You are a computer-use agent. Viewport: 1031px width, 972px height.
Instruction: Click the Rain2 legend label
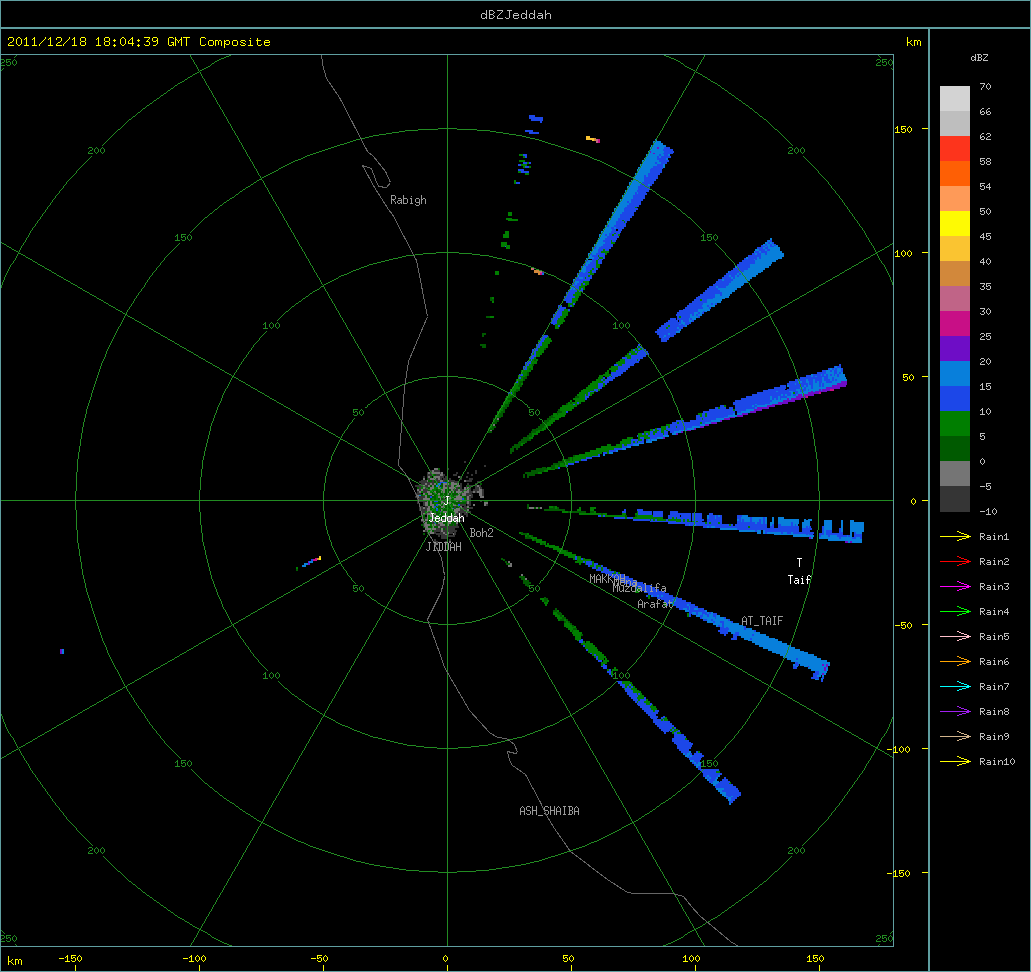click(x=994, y=562)
